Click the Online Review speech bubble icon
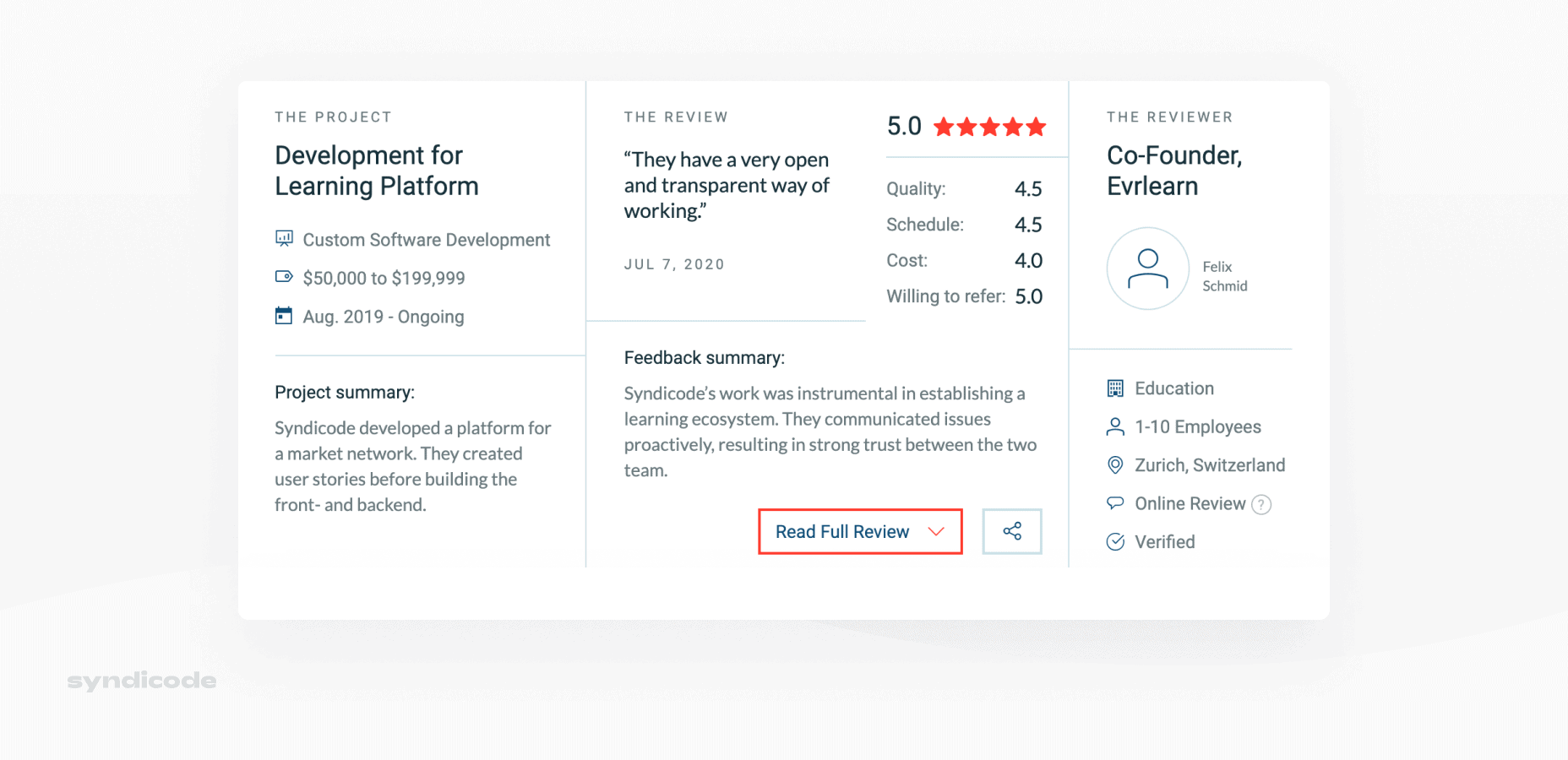1568x760 pixels. (x=1115, y=503)
